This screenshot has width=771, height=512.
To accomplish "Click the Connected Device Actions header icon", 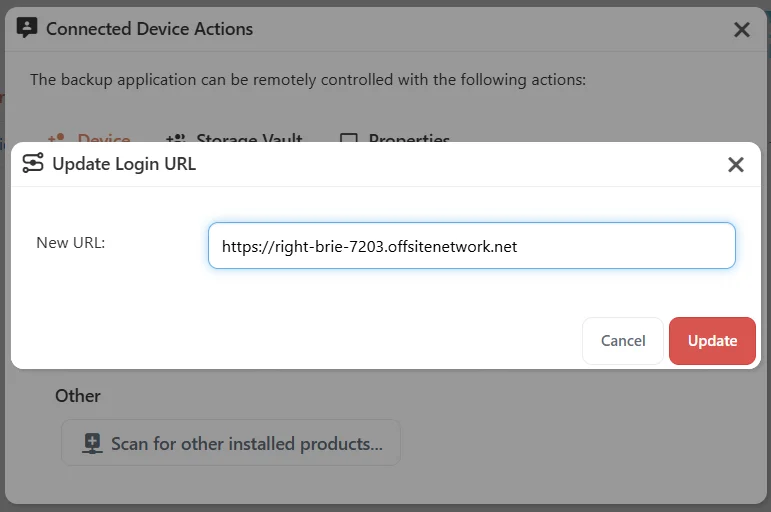I will [27, 28].
